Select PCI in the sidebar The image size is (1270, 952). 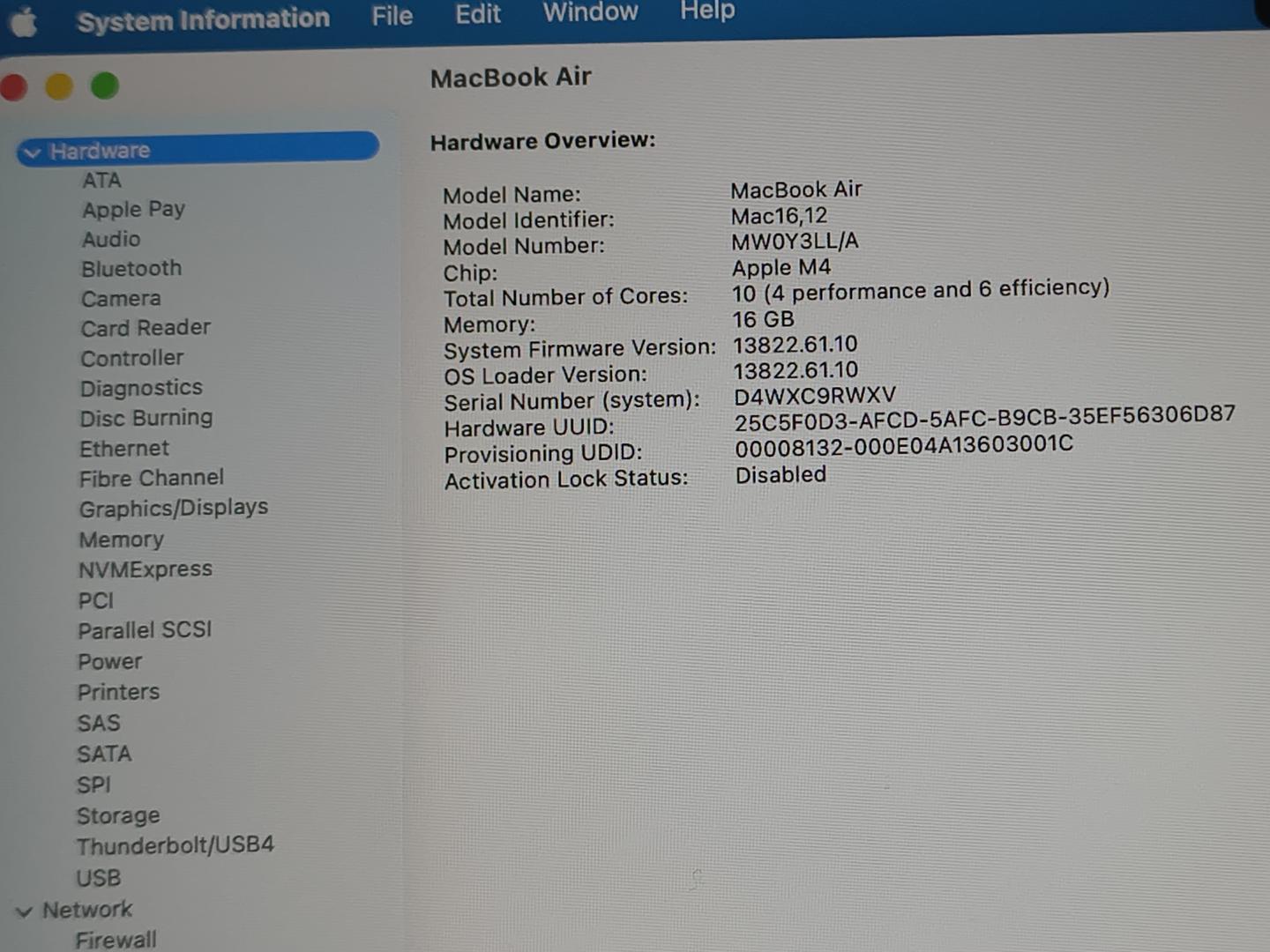click(96, 600)
